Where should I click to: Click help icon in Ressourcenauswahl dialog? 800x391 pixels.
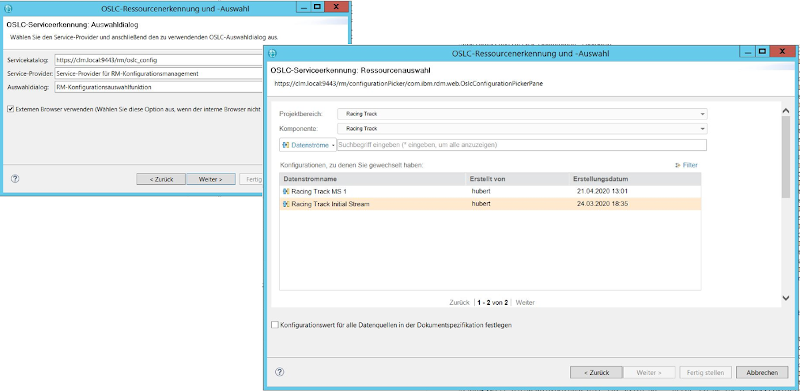coord(279,372)
